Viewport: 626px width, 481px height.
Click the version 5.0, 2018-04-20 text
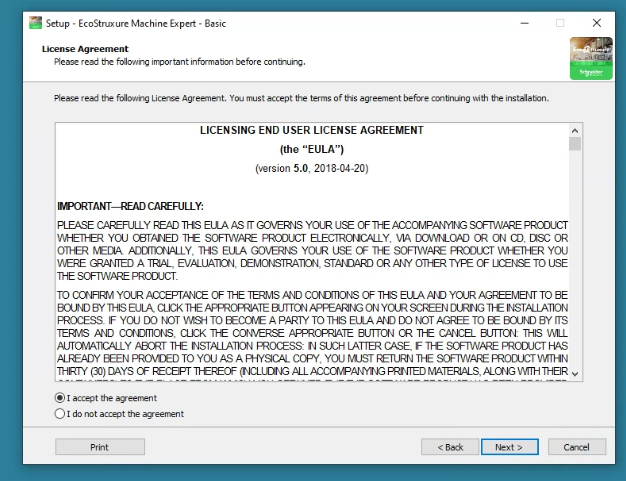coord(311,168)
